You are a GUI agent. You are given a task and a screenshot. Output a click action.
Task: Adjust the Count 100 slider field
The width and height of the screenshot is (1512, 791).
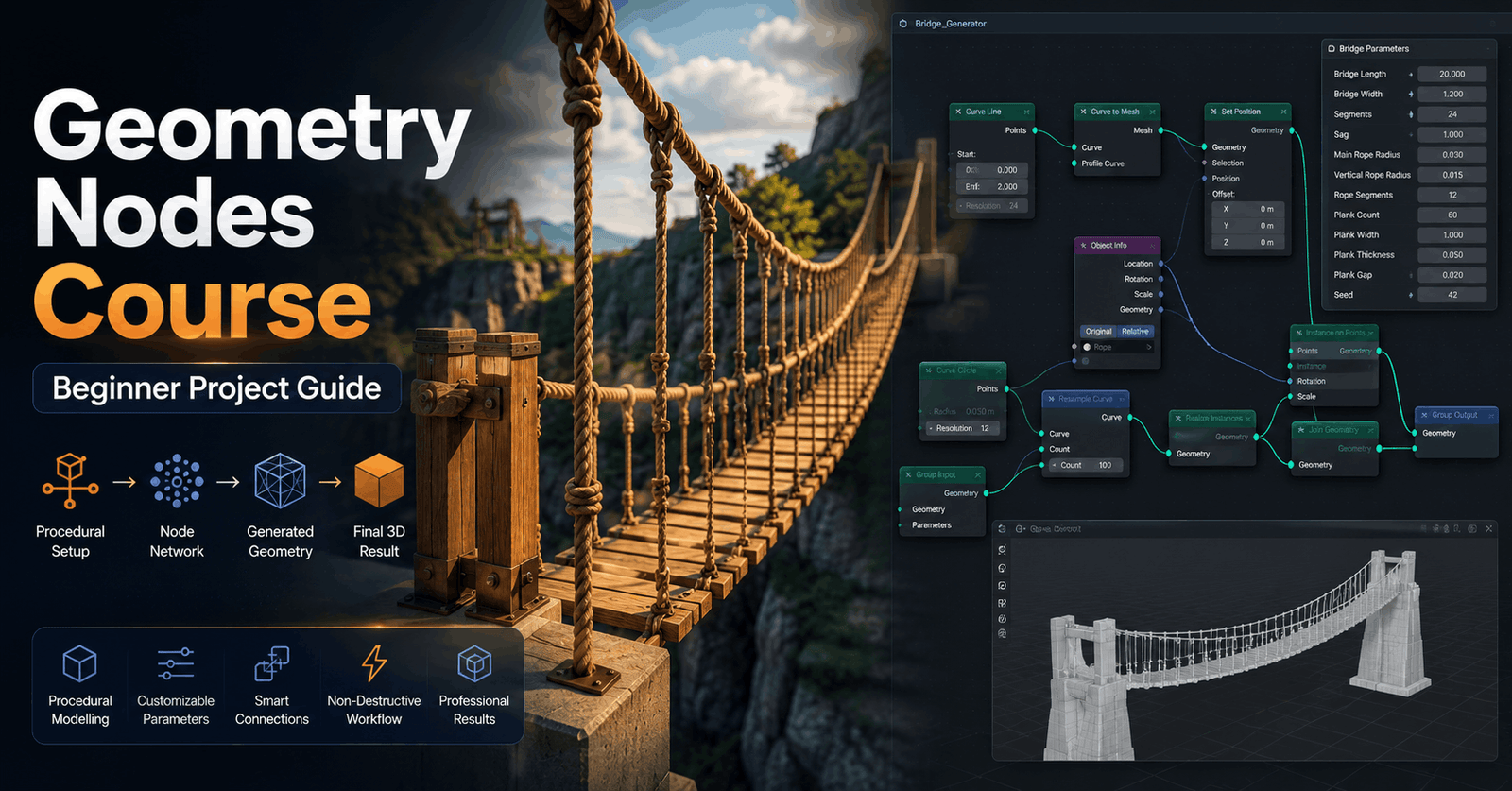(1085, 465)
